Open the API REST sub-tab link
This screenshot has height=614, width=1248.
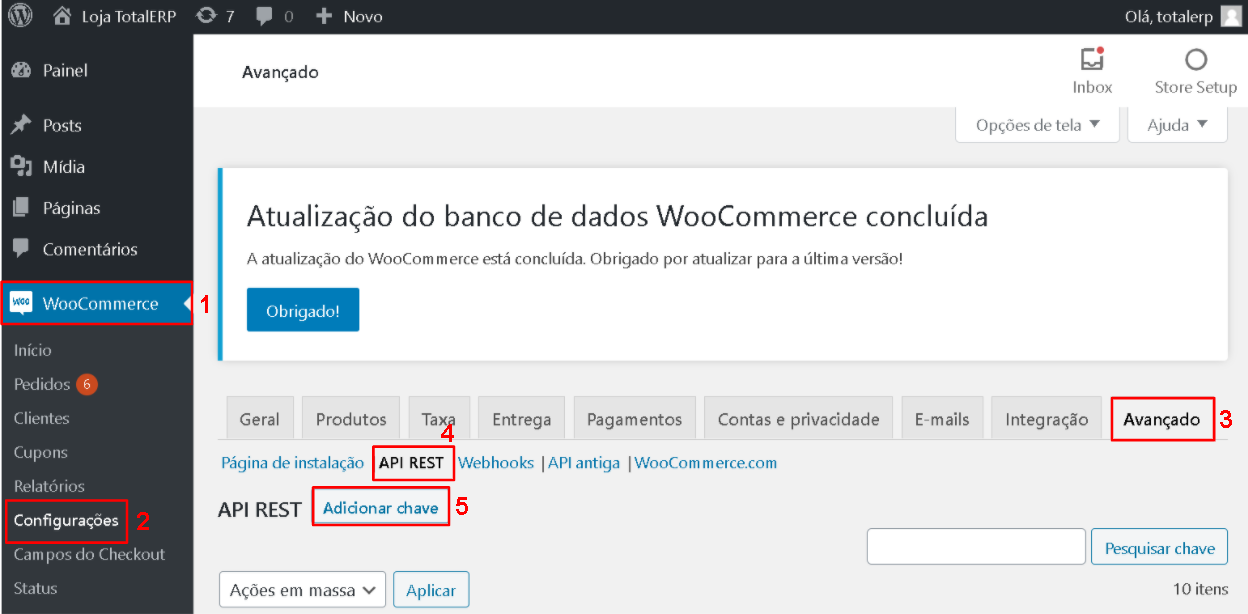[x=411, y=463]
